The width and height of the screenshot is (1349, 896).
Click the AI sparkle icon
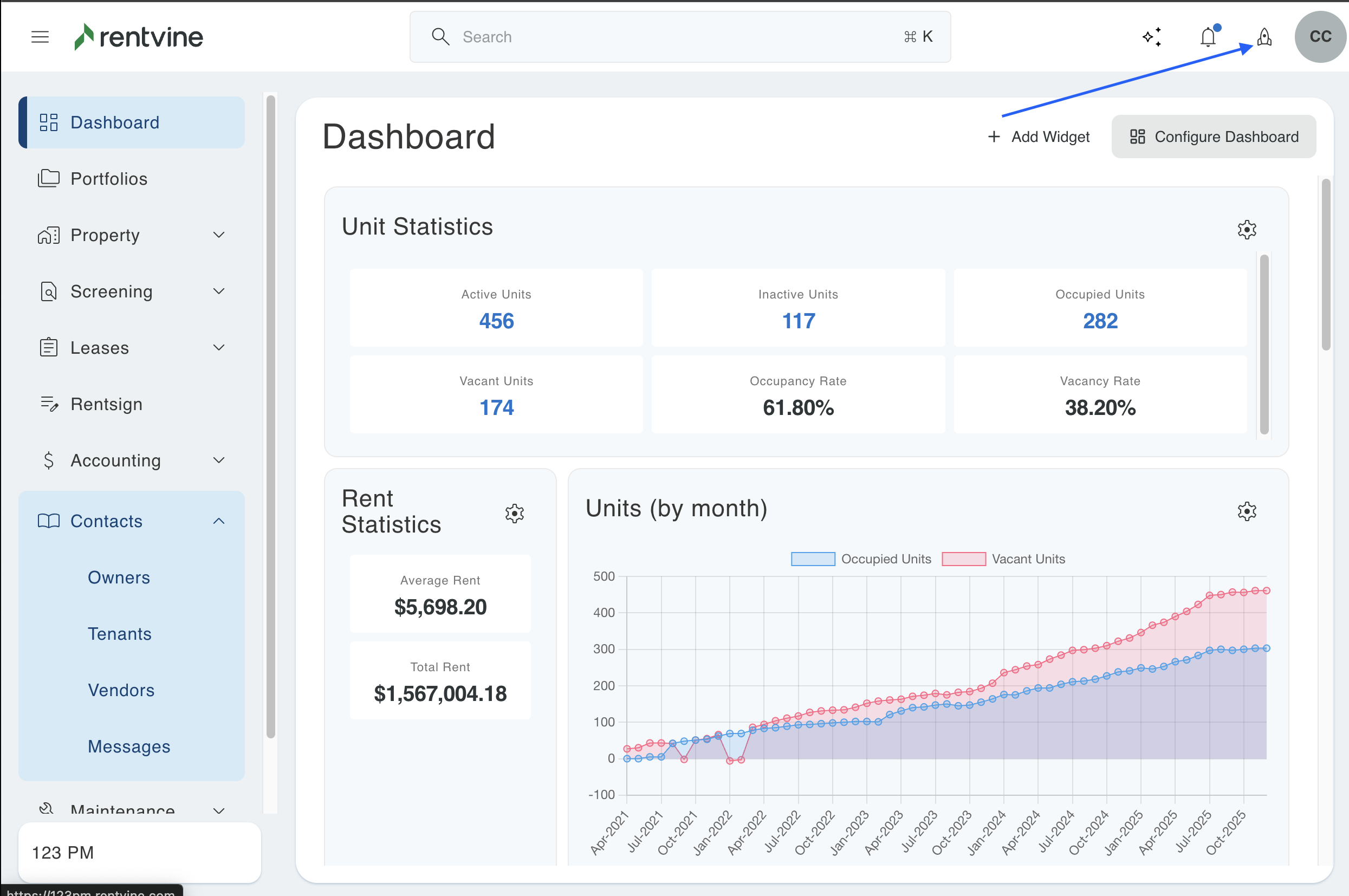(1152, 37)
